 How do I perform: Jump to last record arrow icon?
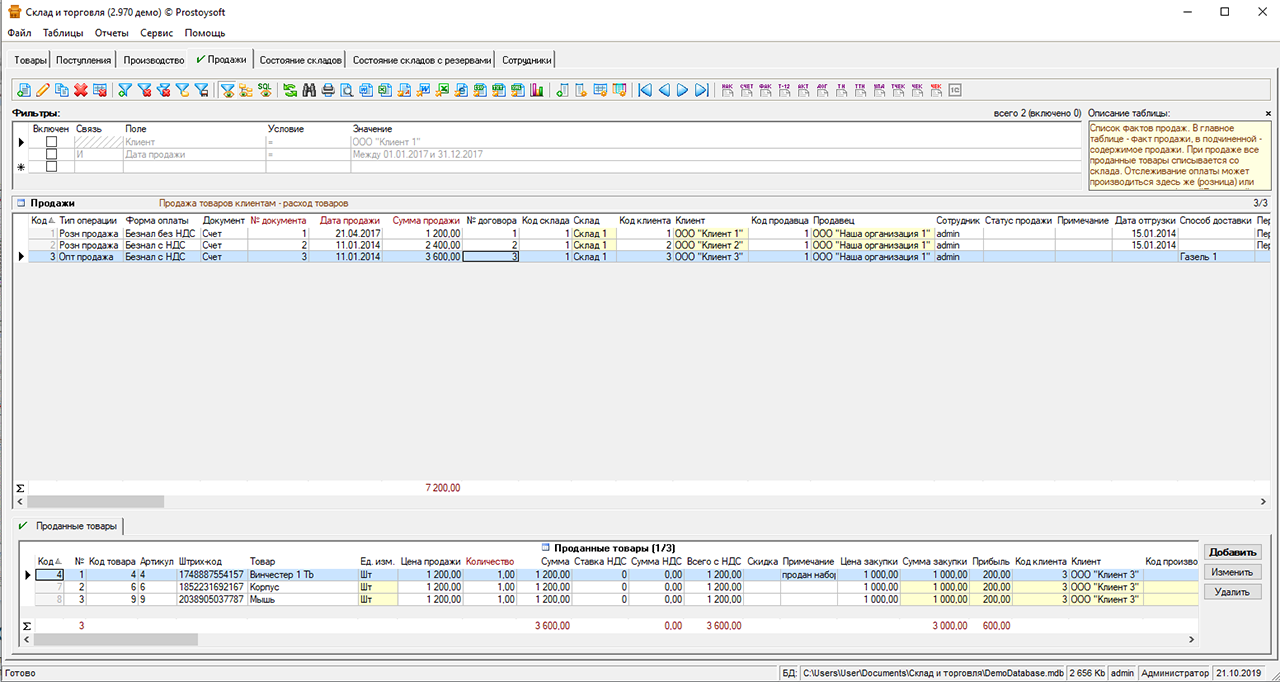coord(702,91)
